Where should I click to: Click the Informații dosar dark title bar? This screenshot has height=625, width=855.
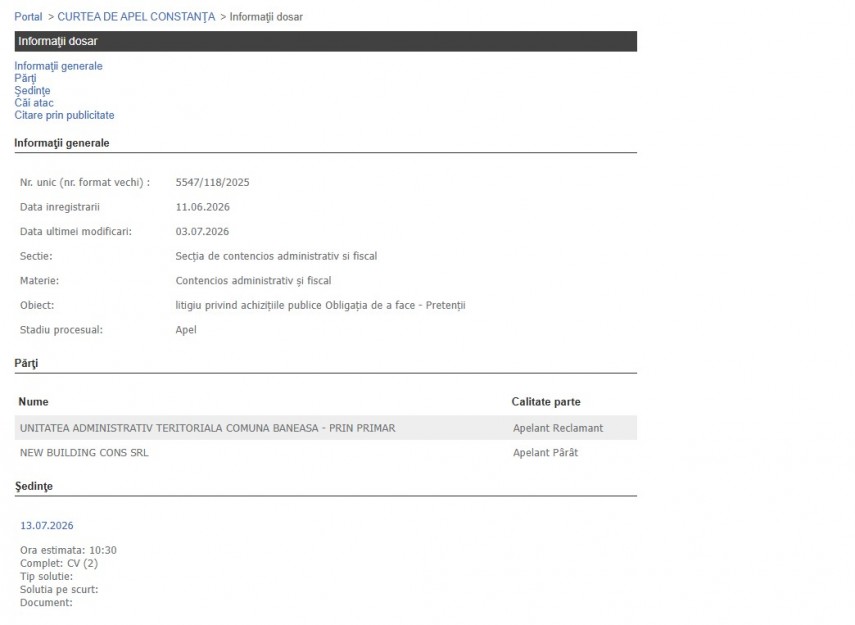tap(326, 41)
